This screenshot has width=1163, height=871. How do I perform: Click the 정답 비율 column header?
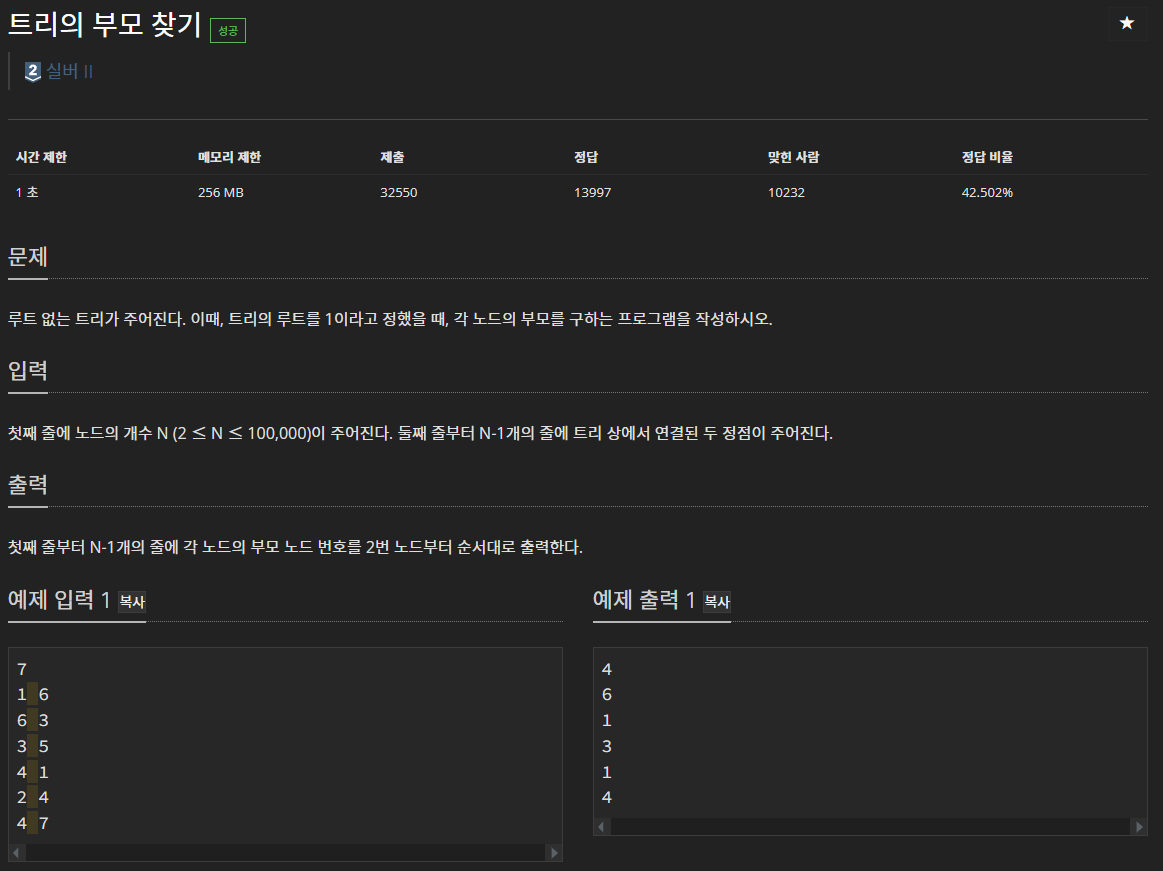(x=986, y=157)
